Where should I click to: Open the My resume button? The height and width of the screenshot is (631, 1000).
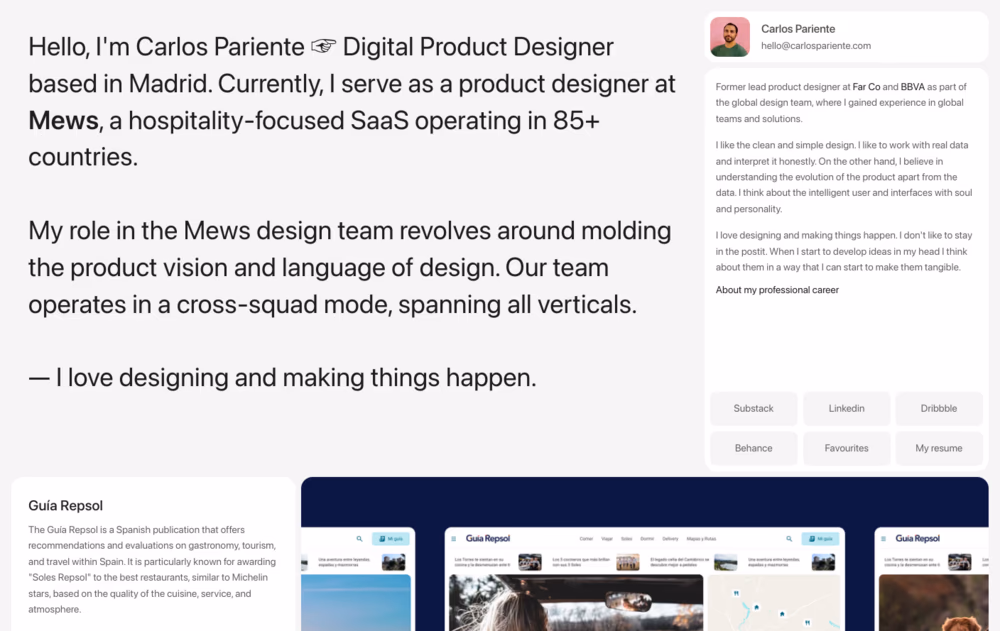pyautogui.click(x=939, y=448)
